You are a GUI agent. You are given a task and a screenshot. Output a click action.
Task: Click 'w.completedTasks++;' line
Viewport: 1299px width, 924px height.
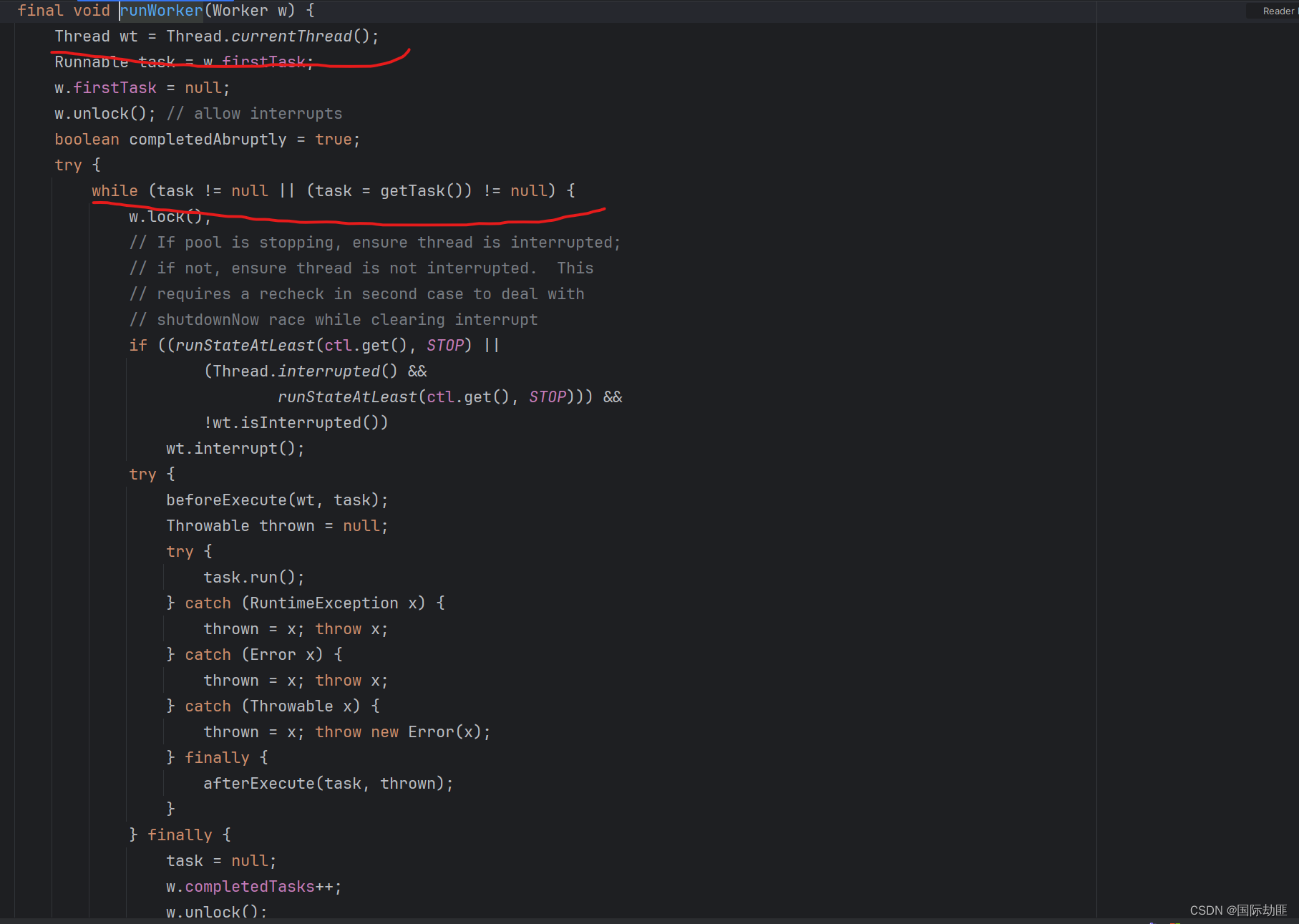[254, 887]
